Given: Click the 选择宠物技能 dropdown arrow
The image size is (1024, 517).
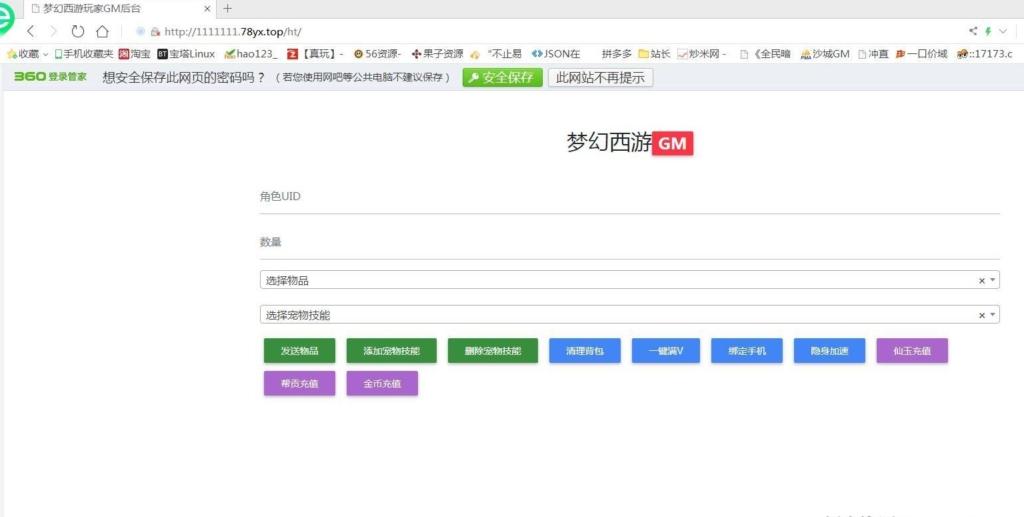Looking at the screenshot, I should coord(993,315).
